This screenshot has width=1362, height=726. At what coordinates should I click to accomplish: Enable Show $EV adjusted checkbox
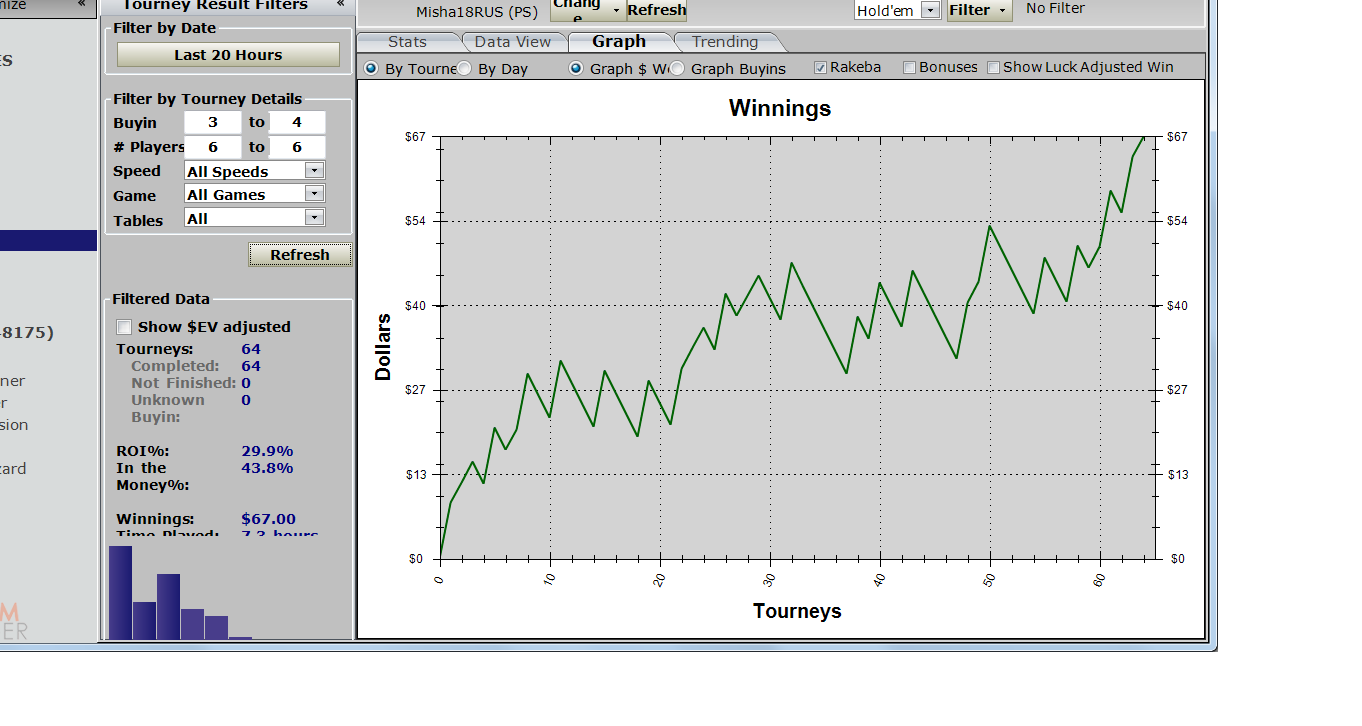[x=124, y=327]
